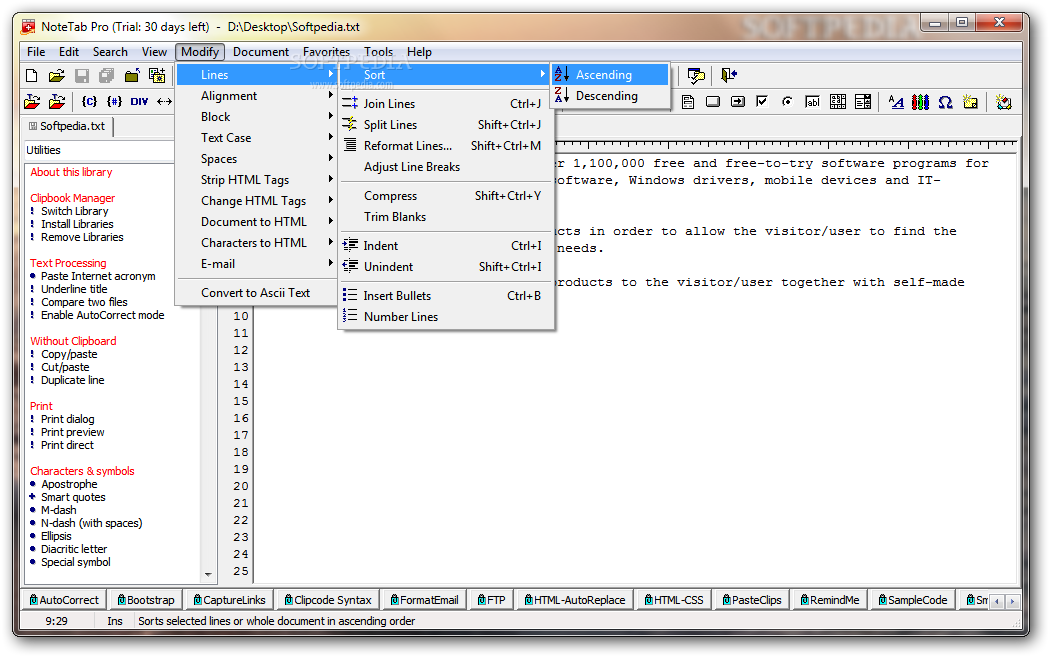
Task: Expand the Change HTML Tags submenu
Action: [256, 200]
